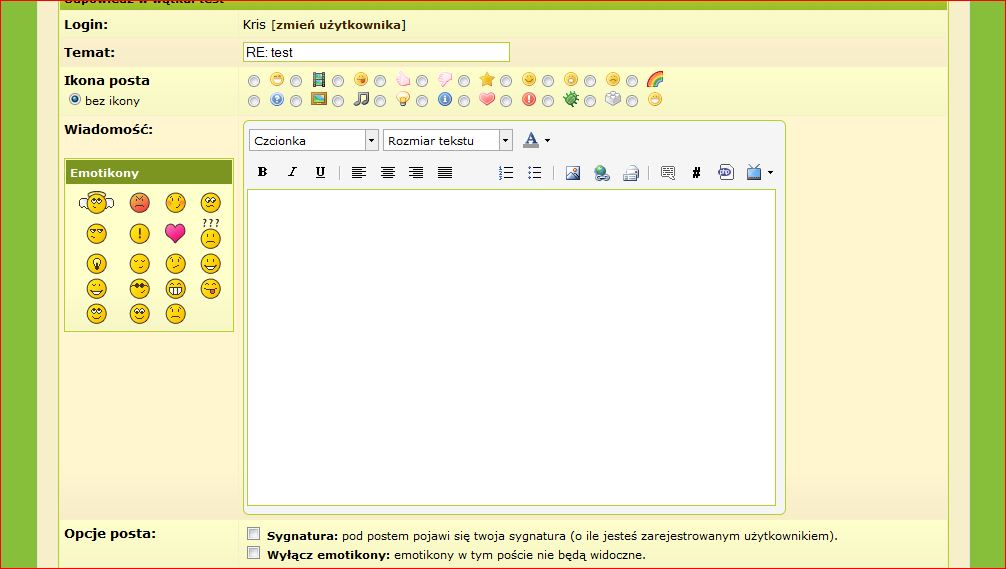Toggle bold formatting in the editor toolbar
This screenshot has width=1006, height=569.
[262, 173]
